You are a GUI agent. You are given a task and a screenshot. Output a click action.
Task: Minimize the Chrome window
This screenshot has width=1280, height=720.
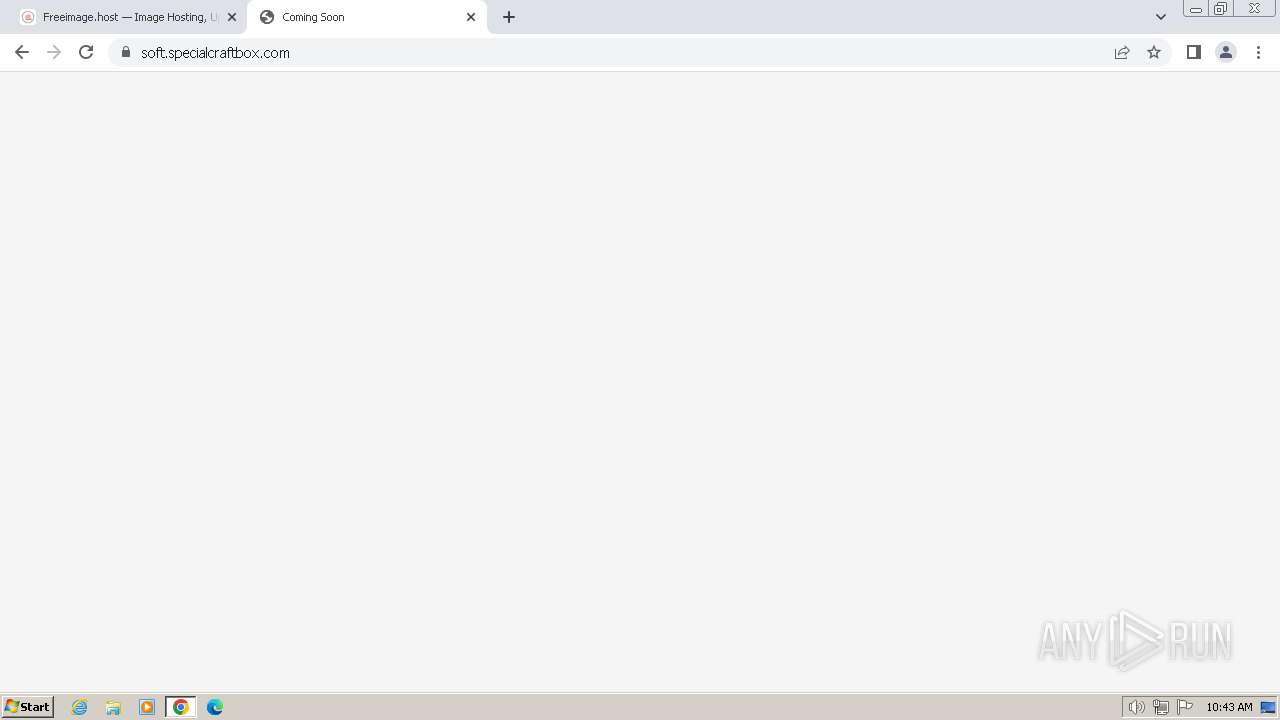pos(1196,9)
